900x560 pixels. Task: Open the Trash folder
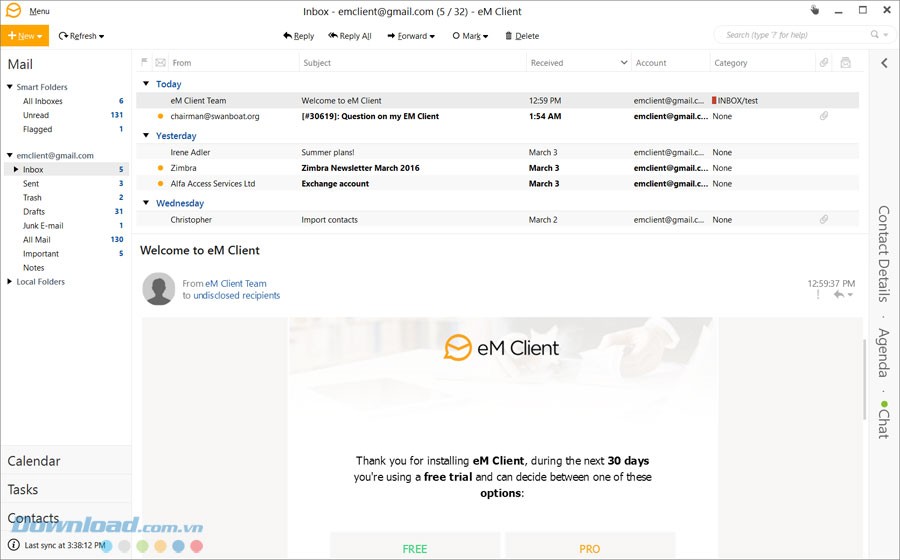32,197
